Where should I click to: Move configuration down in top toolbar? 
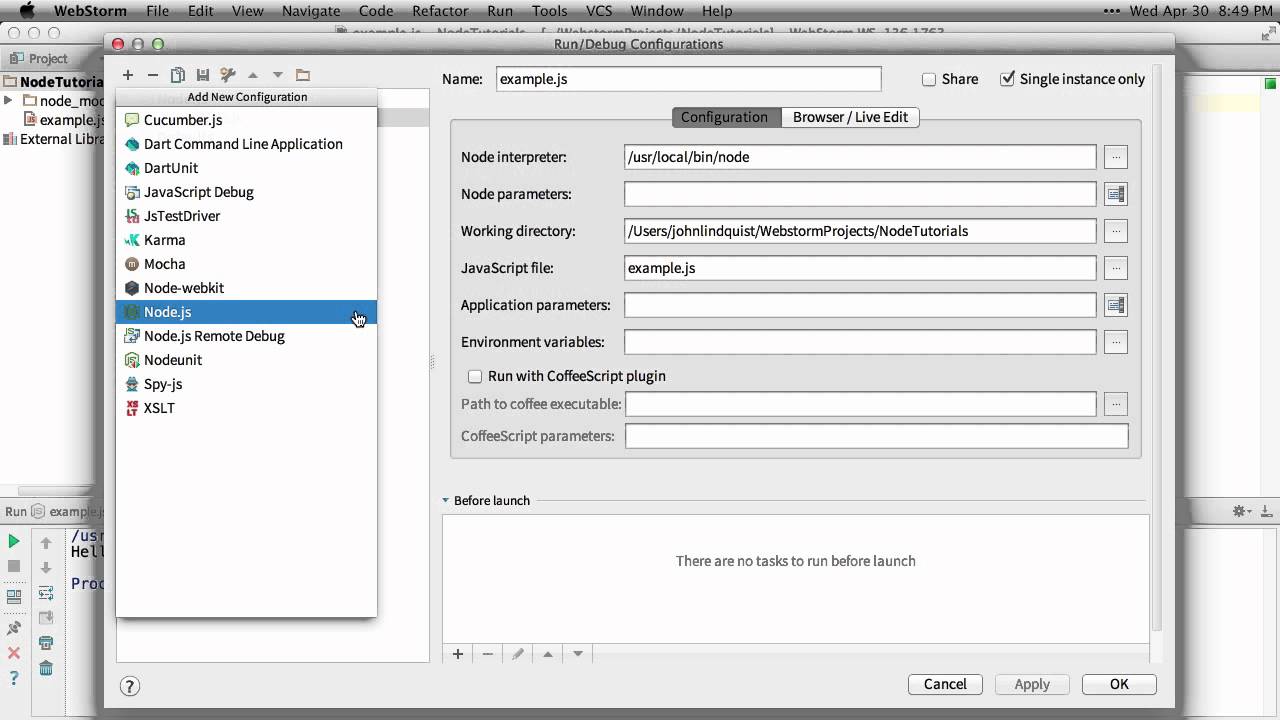pos(278,75)
